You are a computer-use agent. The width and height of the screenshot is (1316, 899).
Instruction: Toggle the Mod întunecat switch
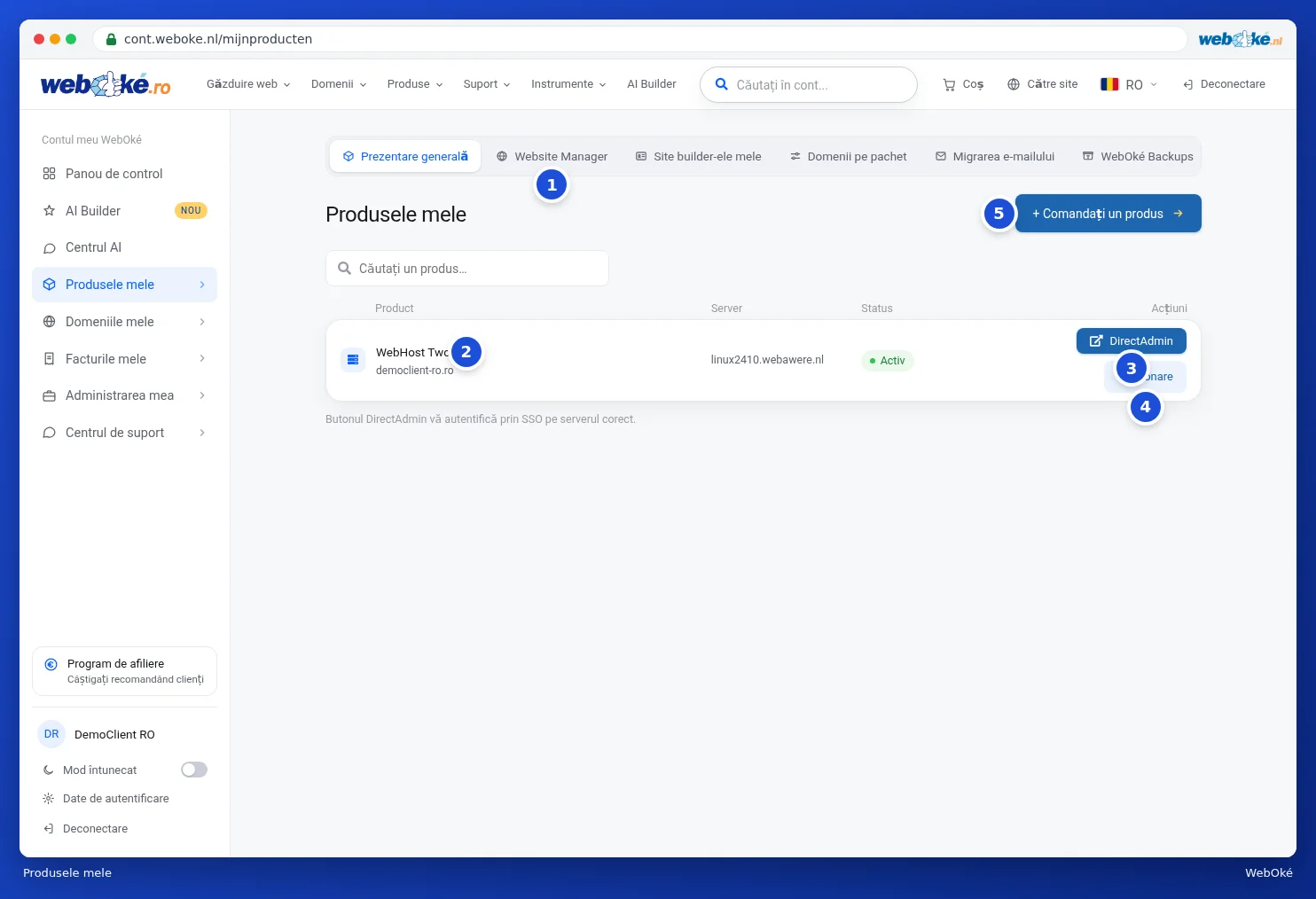194,770
